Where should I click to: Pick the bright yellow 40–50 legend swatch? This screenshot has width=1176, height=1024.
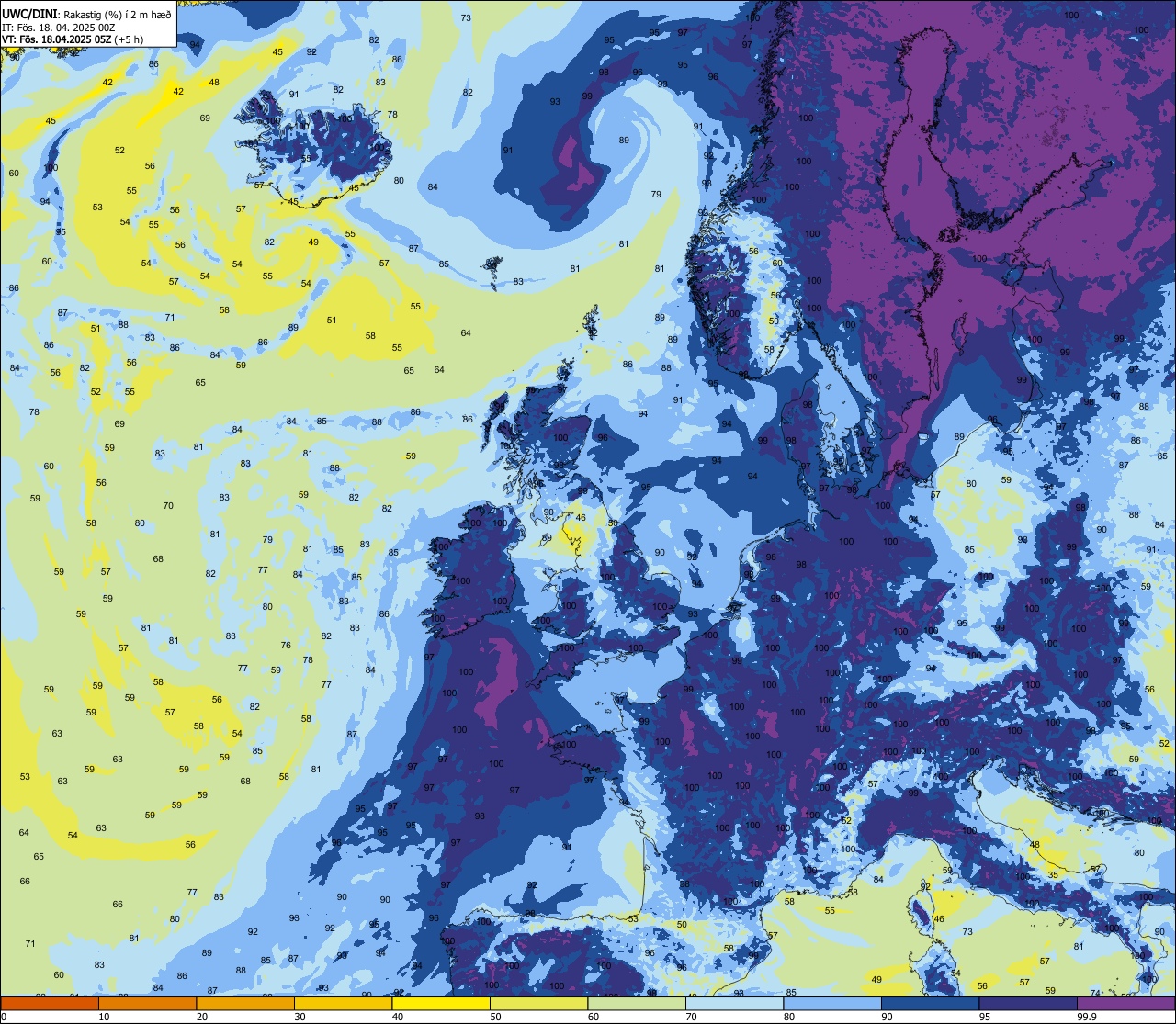(x=441, y=1003)
